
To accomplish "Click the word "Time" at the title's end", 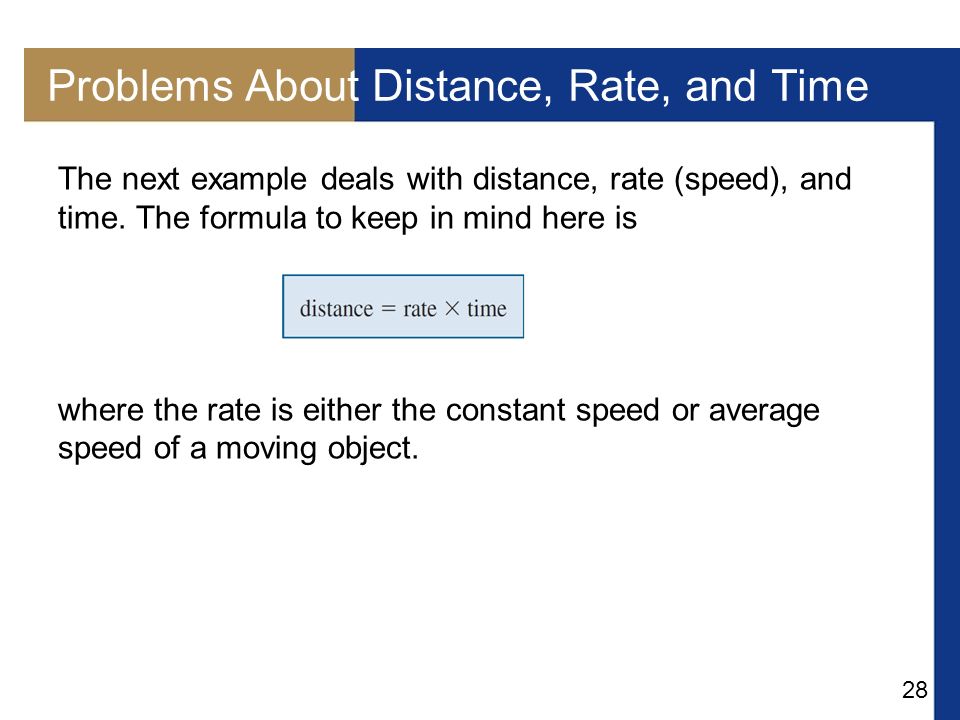I will tap(819, 85).
